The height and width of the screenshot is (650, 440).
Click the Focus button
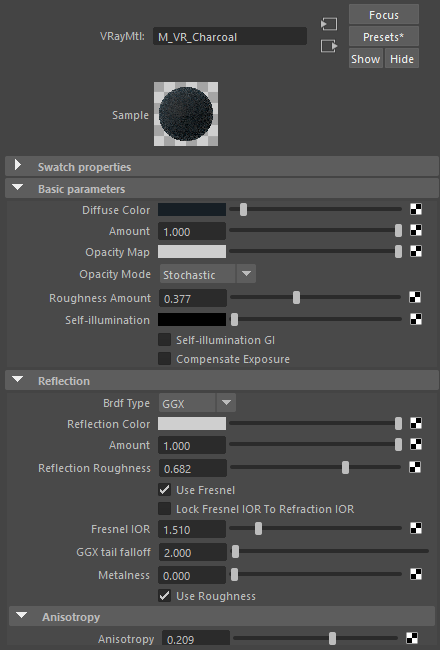[384, 15]
